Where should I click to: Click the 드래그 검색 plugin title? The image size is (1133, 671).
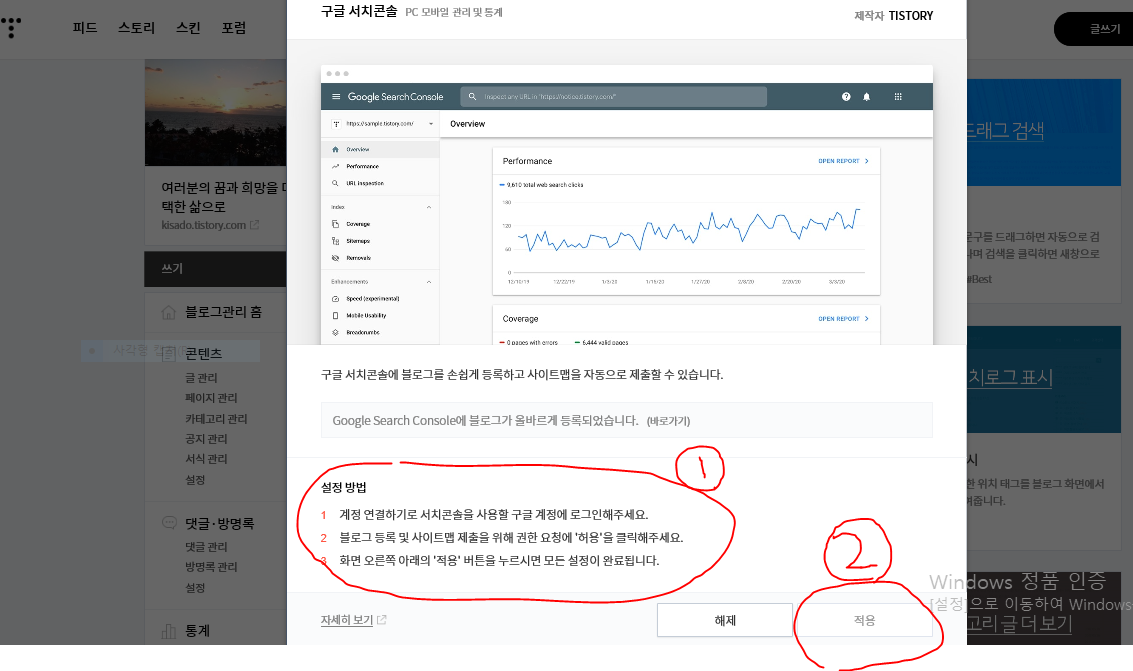tap(1005, 131)
